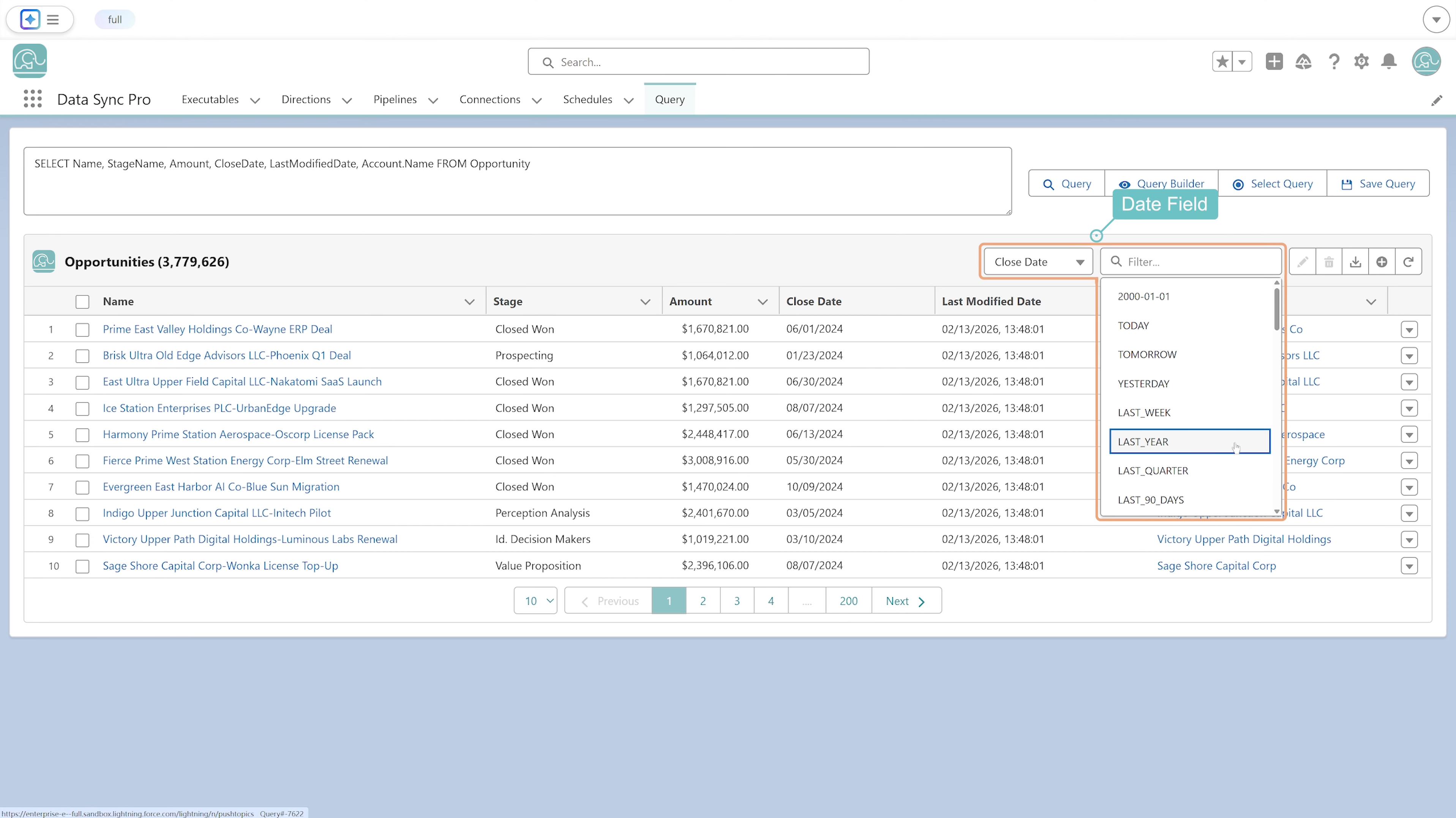Open the Trailhead guidance icon
This screenshot has width=1456, height=818.
click(x=1303, y=61)
